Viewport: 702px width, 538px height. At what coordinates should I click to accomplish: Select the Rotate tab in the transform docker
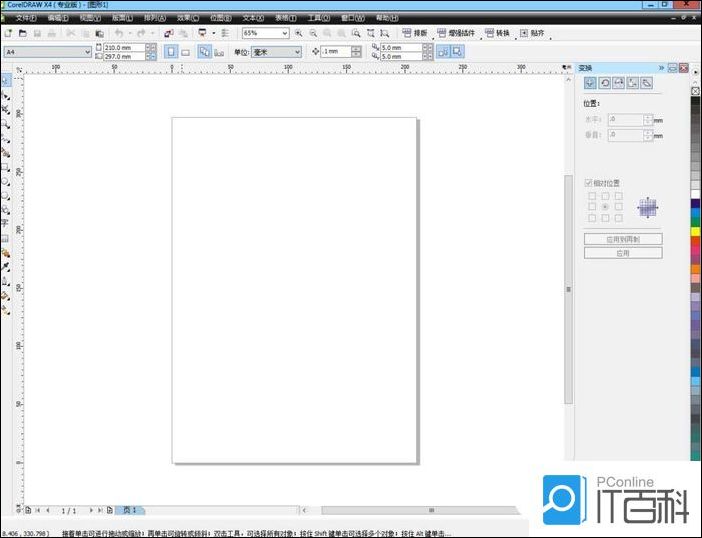click(604, 83)
